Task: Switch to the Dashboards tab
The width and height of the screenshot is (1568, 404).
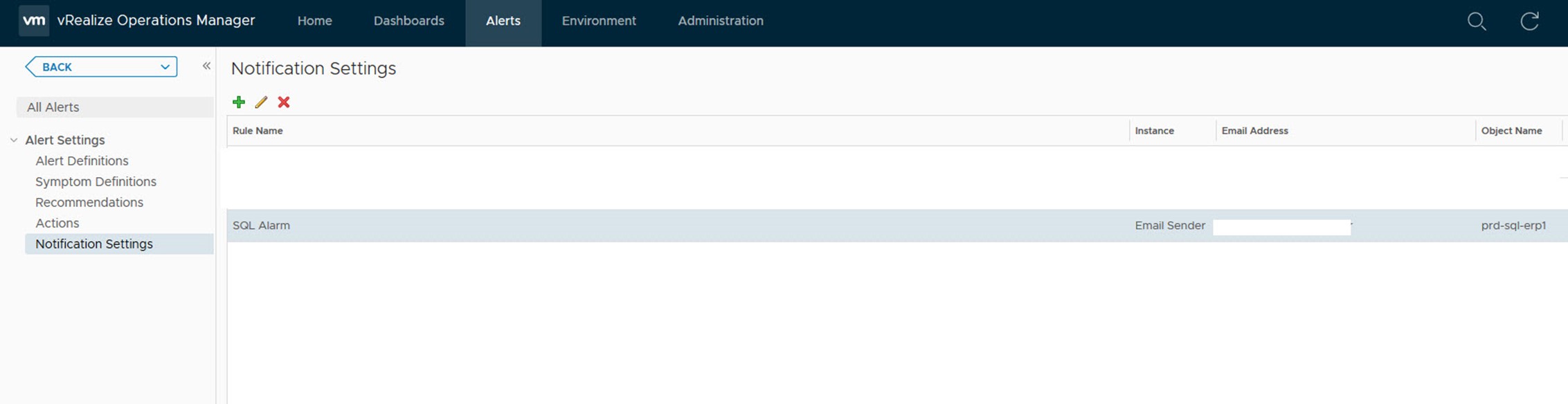Action: point(408,21)
